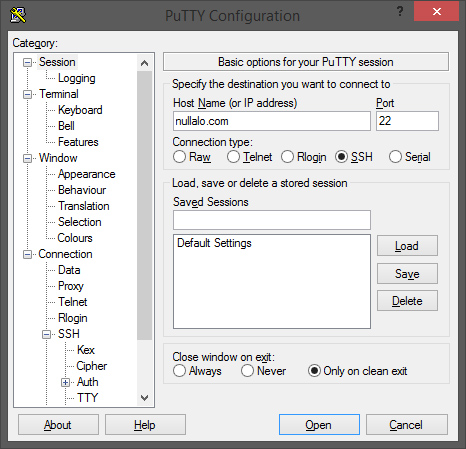This screenshot has width=466, height=449.
Task: Open the Data category
Action: pyautogui.click(x=69, y=270)
